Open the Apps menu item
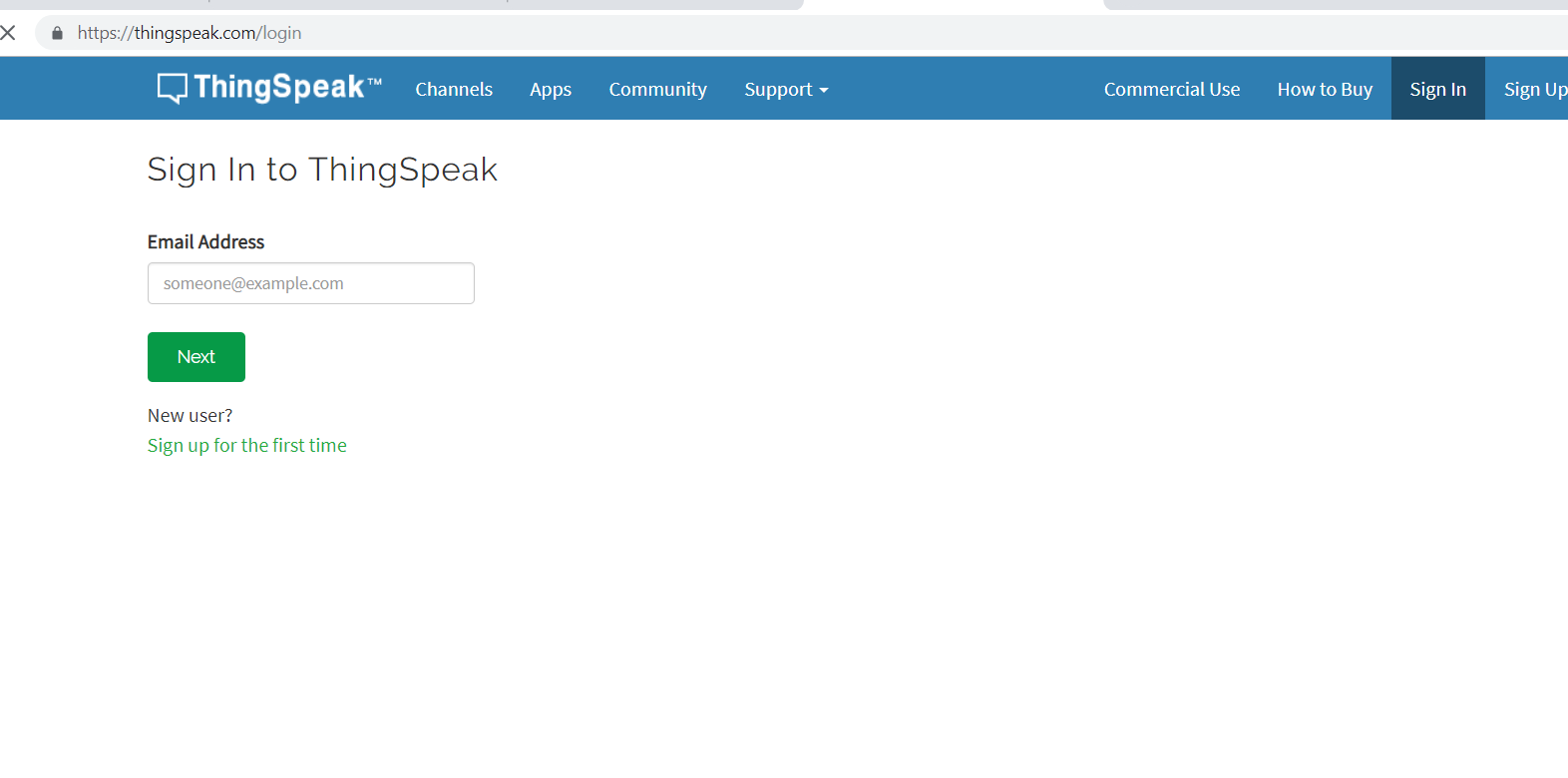Viewport: 1568px width, 778px height. [x=551, y=89]
